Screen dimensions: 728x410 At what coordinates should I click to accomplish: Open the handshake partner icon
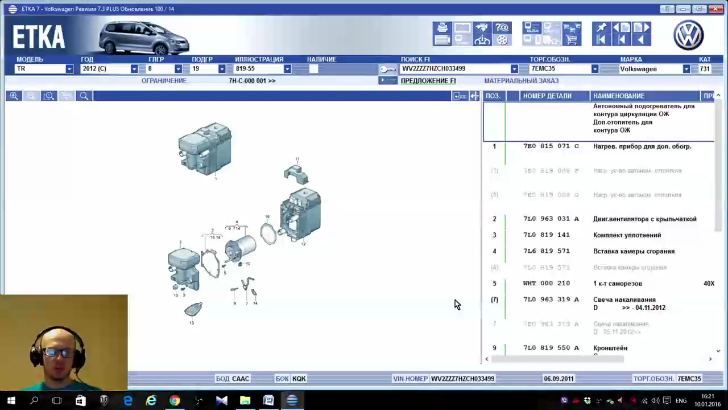pyautogui.click(x=482, y=28)
